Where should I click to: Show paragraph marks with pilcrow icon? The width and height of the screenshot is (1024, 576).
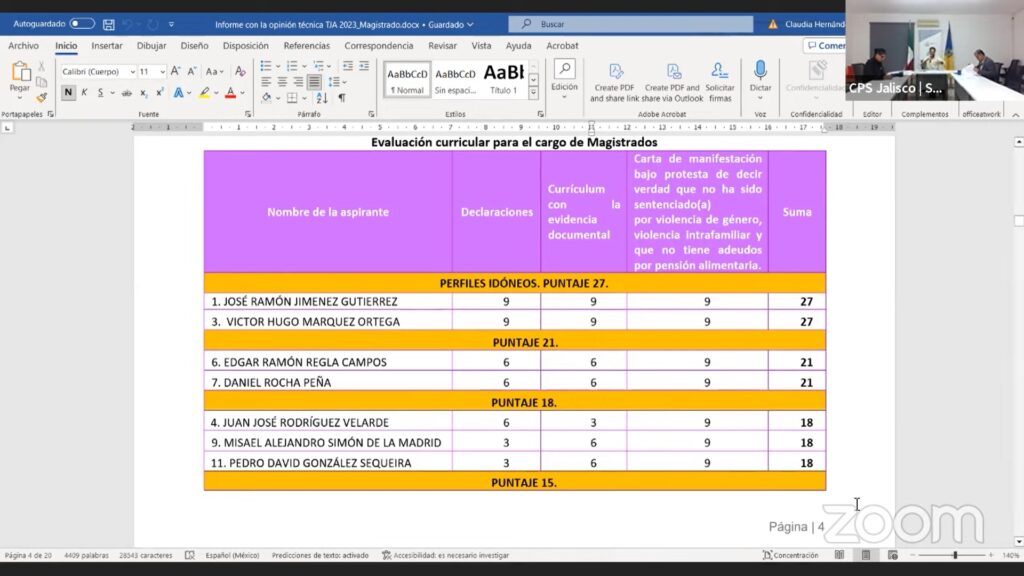tap(341, 98)
